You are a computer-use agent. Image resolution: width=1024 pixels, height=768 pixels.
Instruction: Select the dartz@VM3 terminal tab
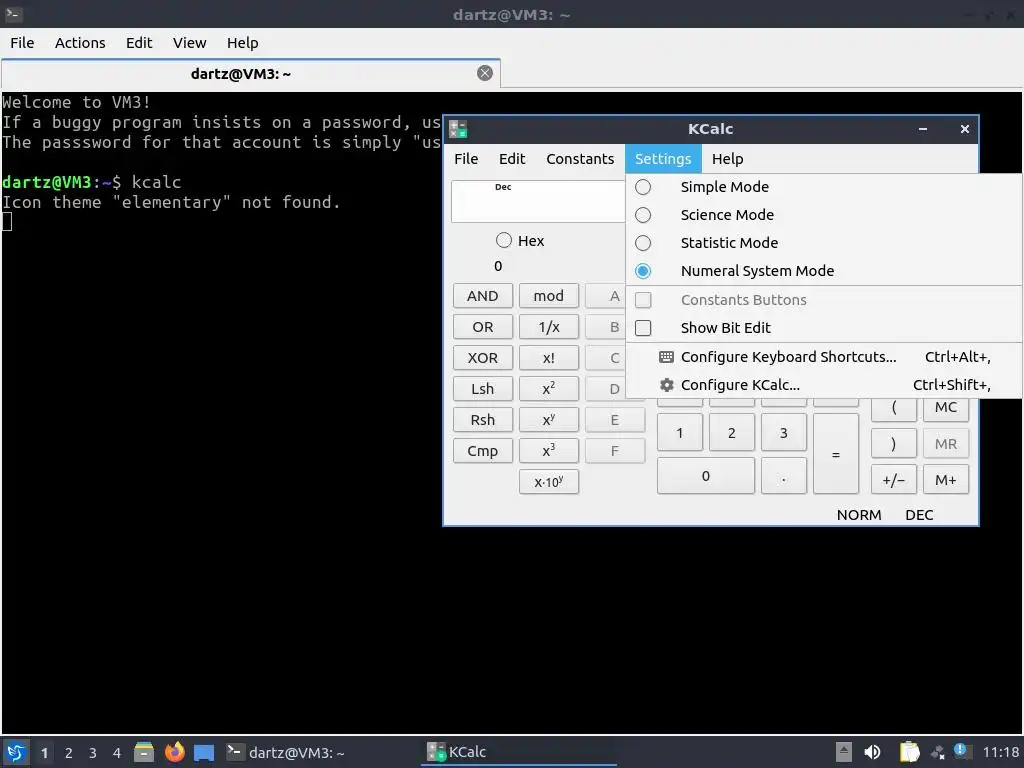tap(251, 73)
